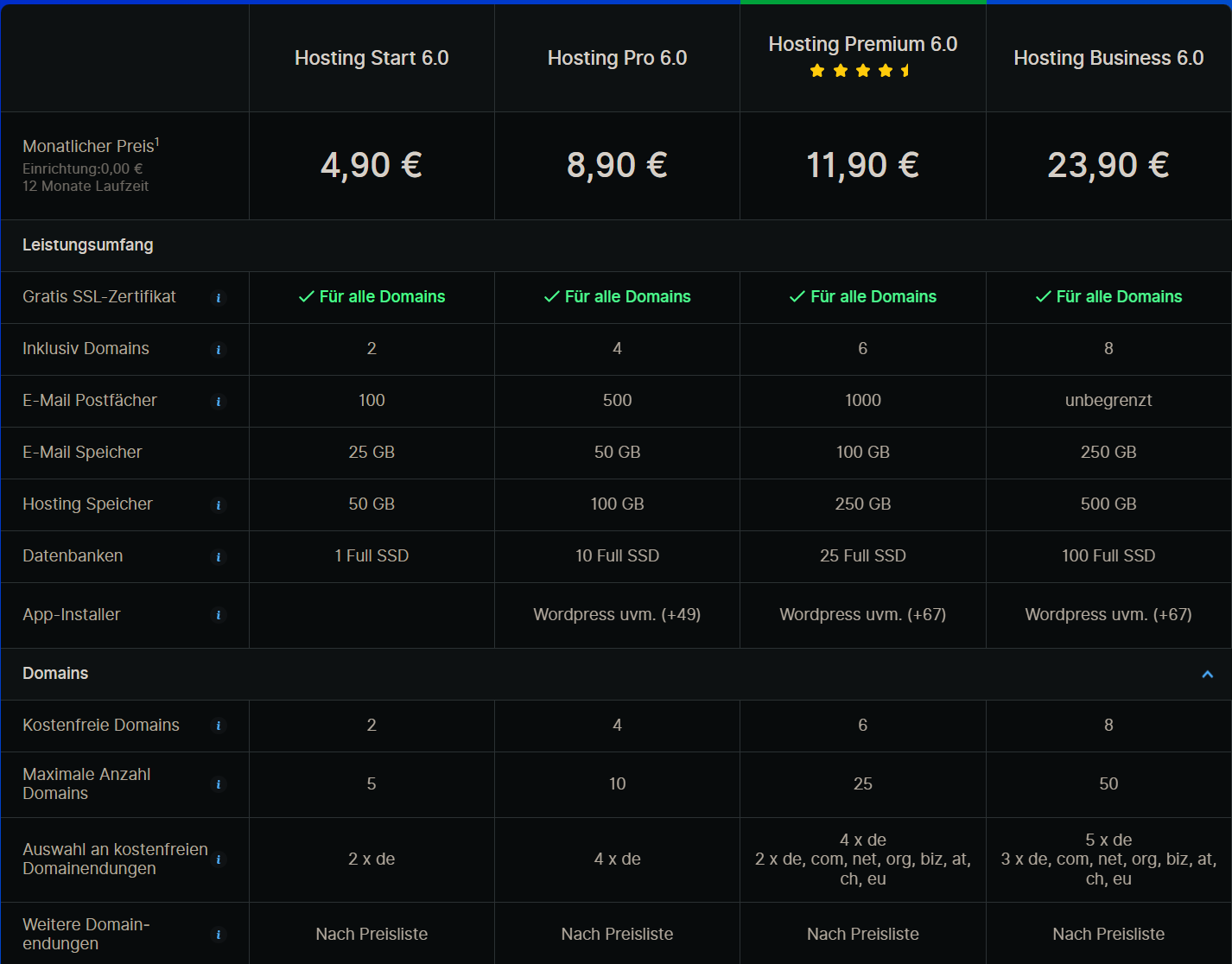Click Nach Preisliste under Hosting Start
This screenshot has width=1232, height=964.
coord(372,934)
